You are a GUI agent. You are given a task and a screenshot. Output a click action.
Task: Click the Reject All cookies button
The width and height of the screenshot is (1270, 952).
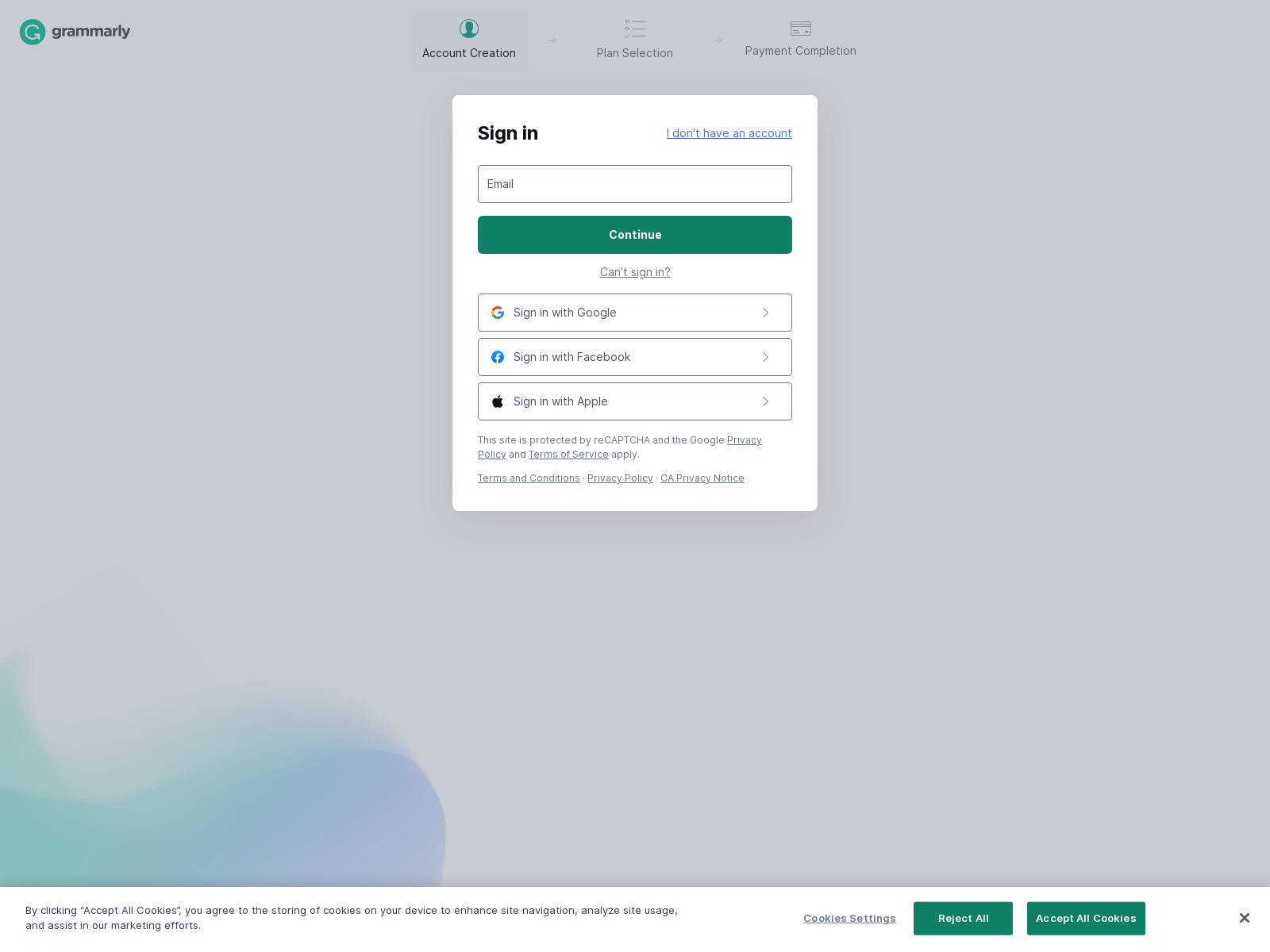(963, 919)
